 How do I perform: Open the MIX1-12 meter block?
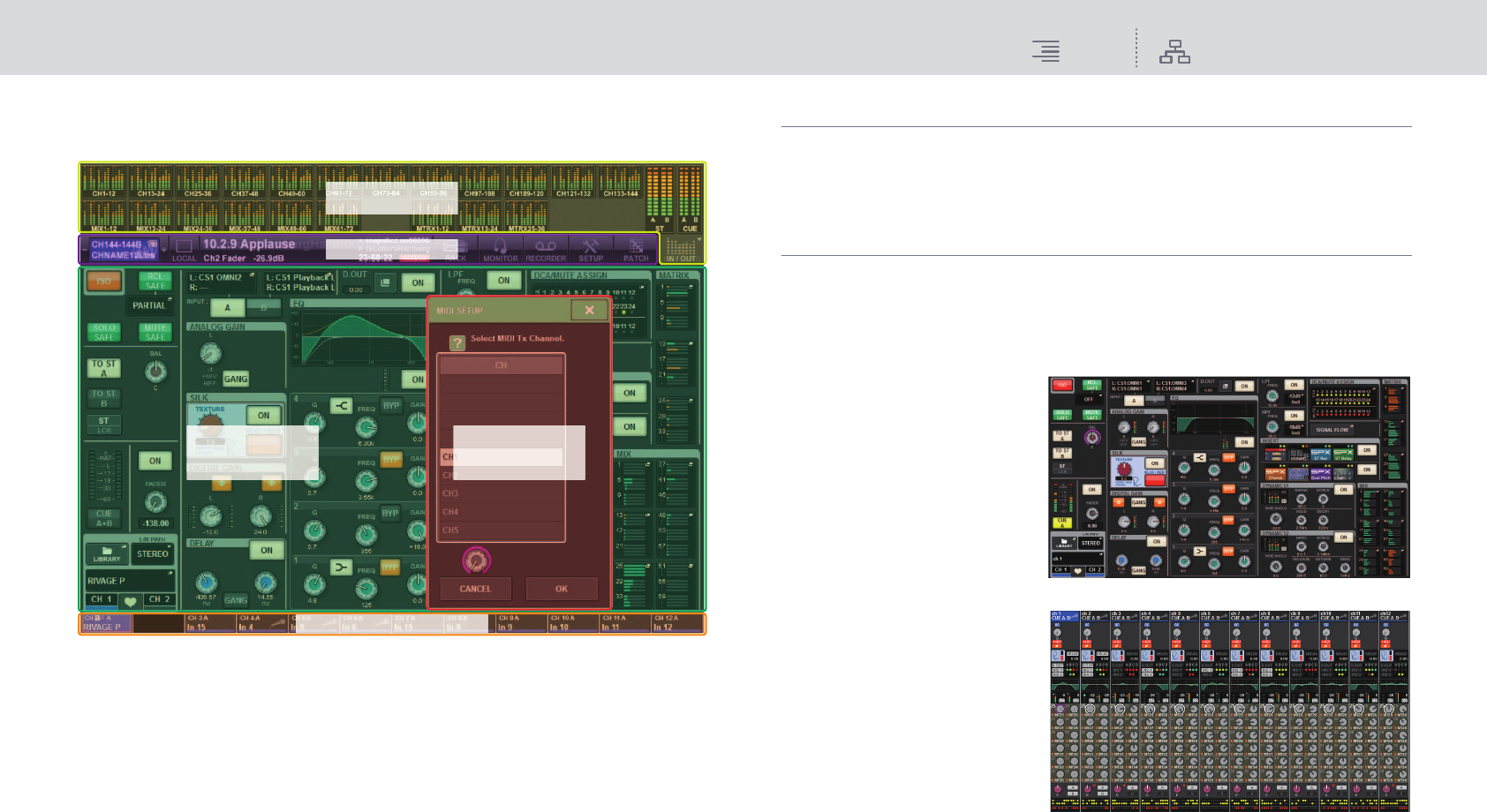click(x=104, y=216)
